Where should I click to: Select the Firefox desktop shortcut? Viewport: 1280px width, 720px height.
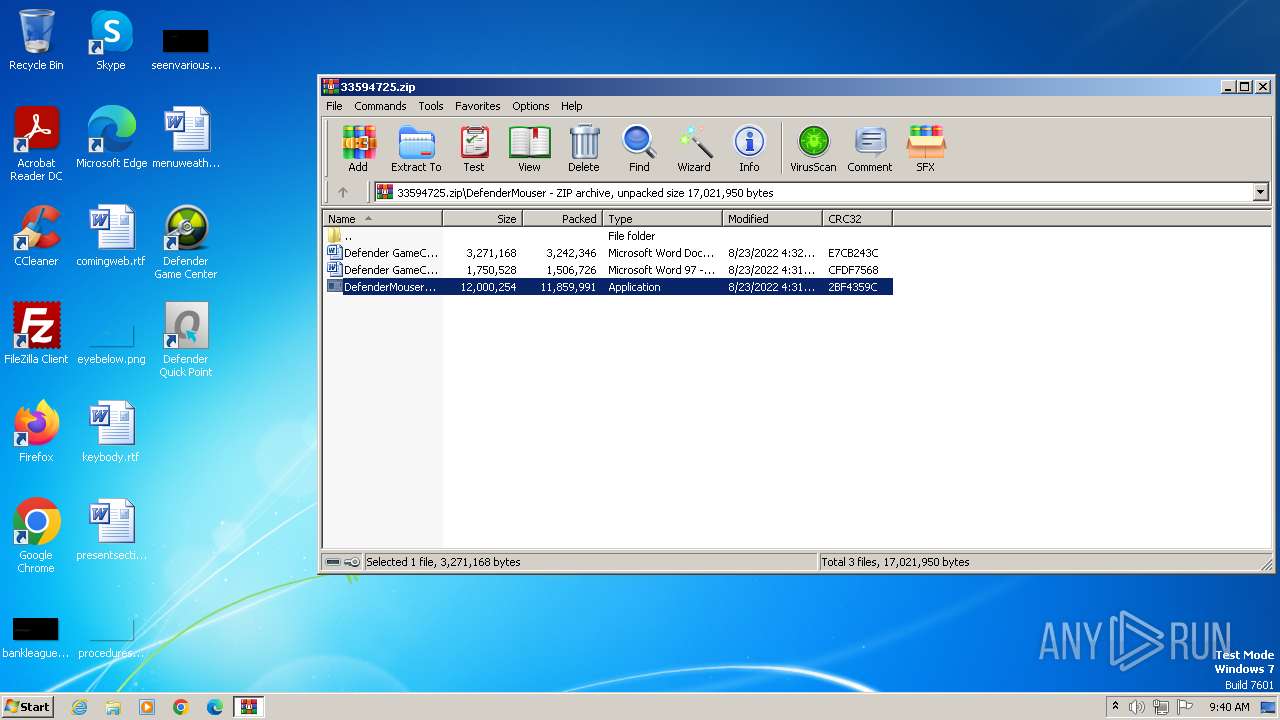tap(36, 431)
